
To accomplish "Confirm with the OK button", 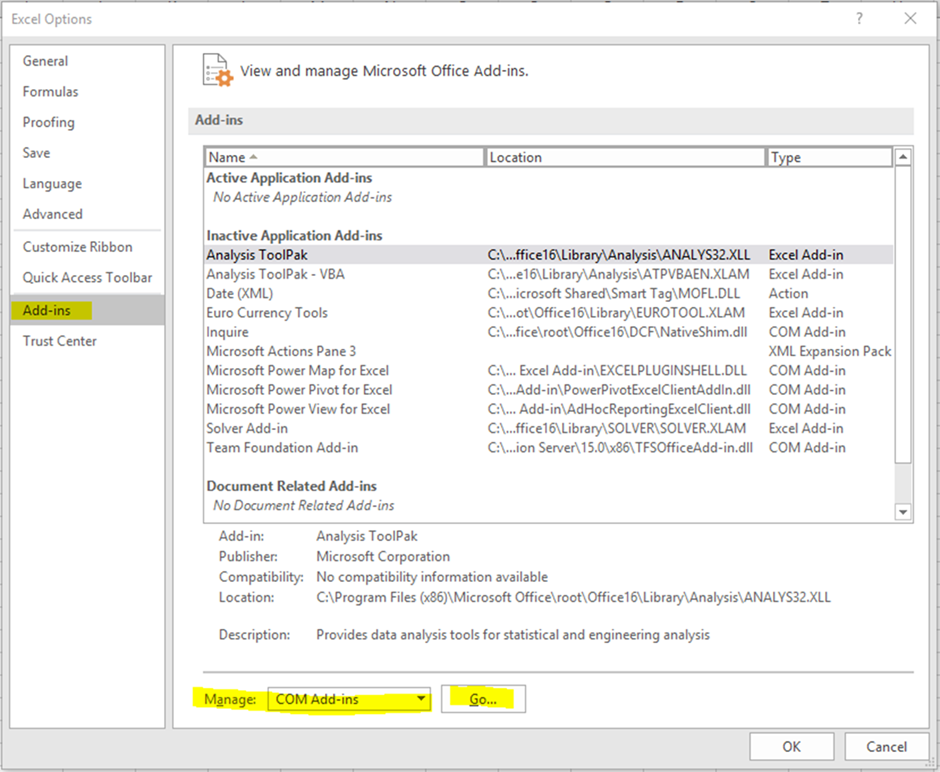I will (791, 746).
